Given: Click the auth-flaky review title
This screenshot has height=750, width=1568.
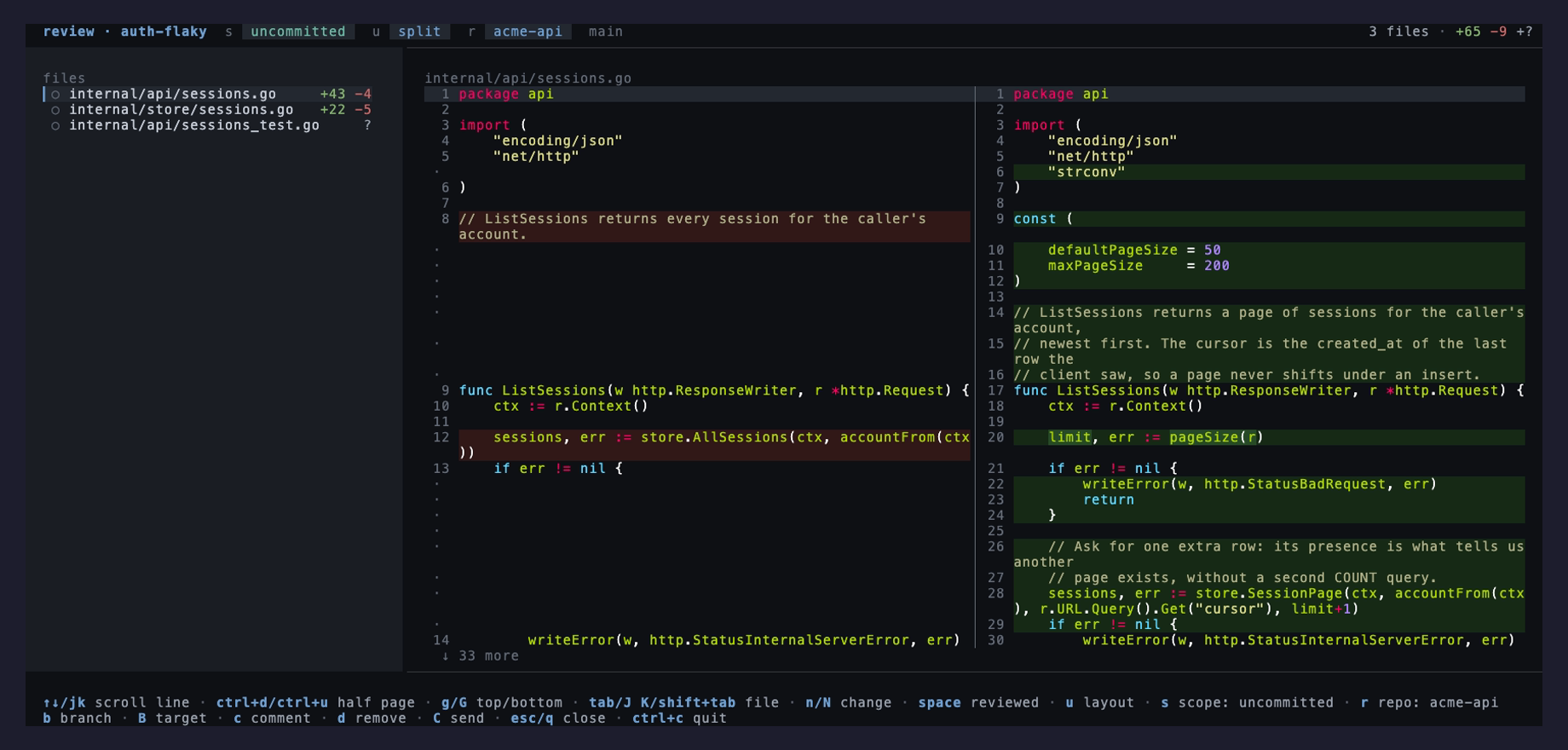Looking at the screenshot, I should pos(163,32).
